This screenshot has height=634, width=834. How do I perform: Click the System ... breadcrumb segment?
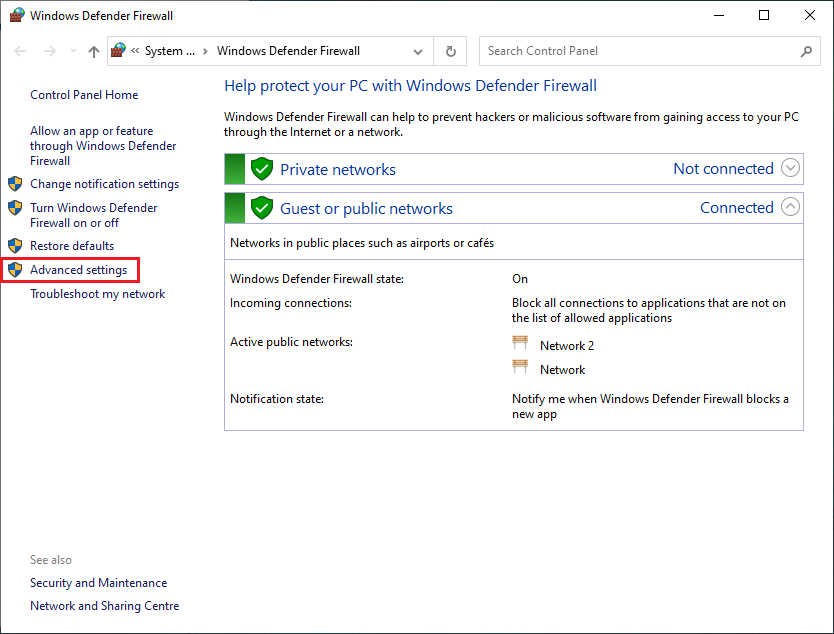pos(170,51)
